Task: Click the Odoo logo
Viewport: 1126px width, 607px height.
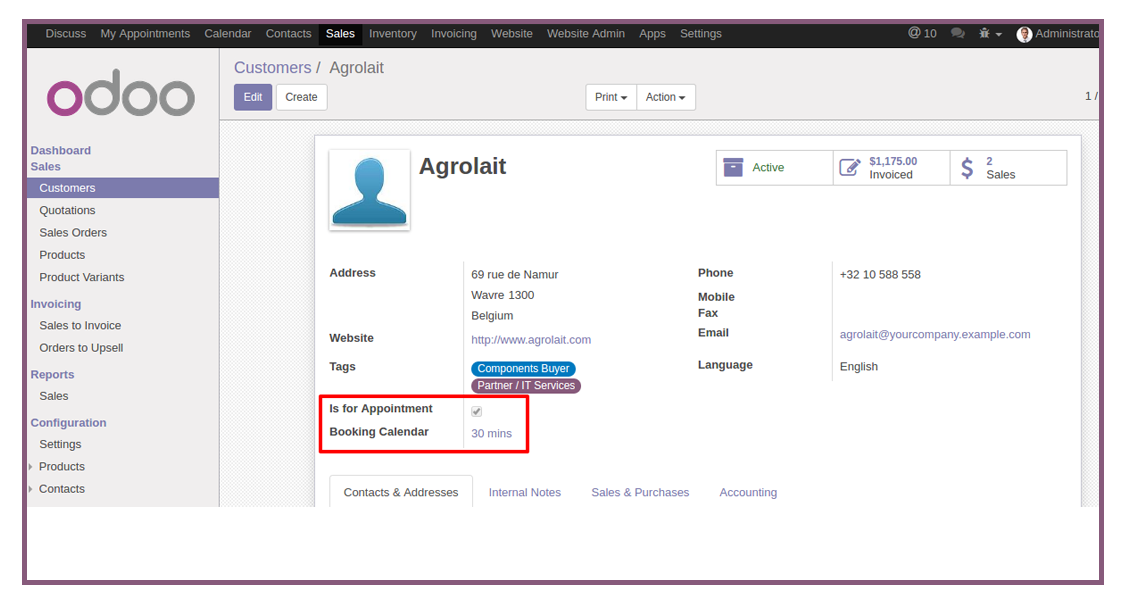Action: tap(121, 93)
